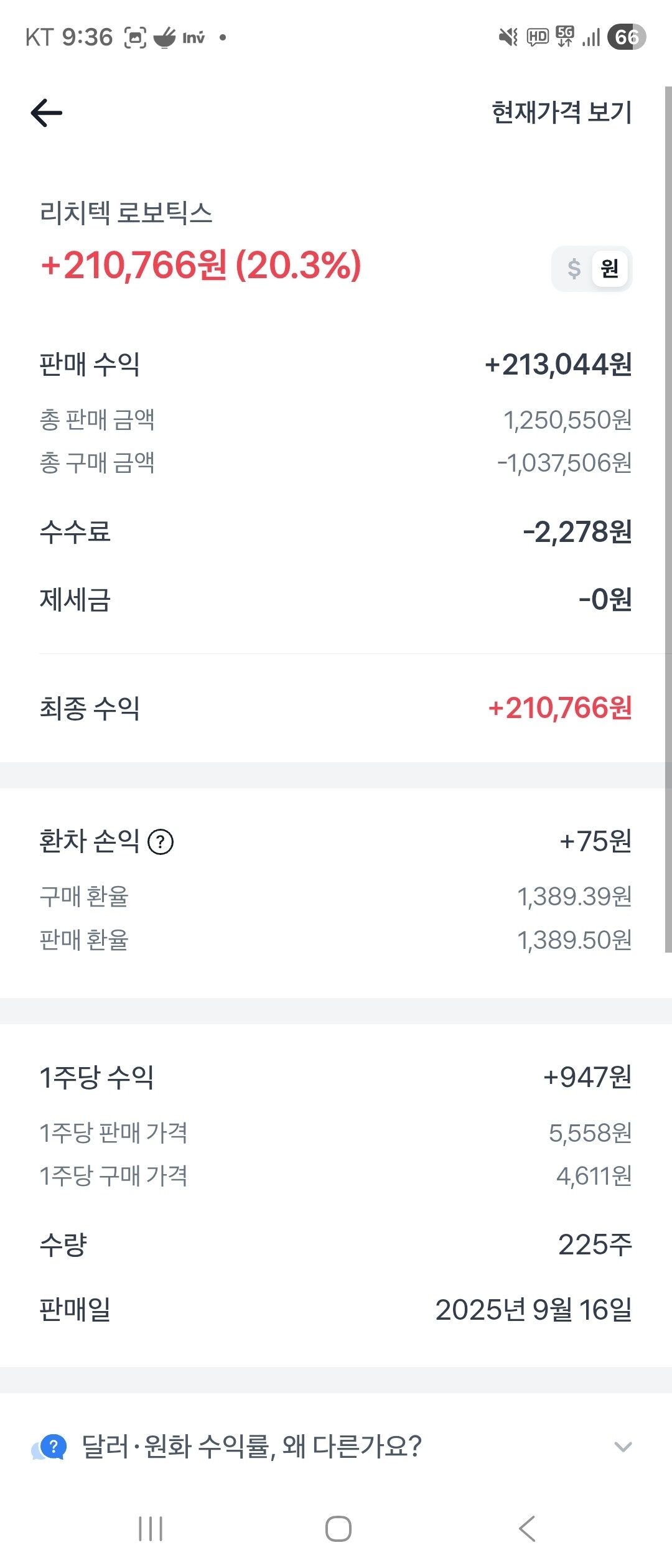Tap the Android home button
The height and width of the screenshot is (1568, 672).
(338, 1528)
